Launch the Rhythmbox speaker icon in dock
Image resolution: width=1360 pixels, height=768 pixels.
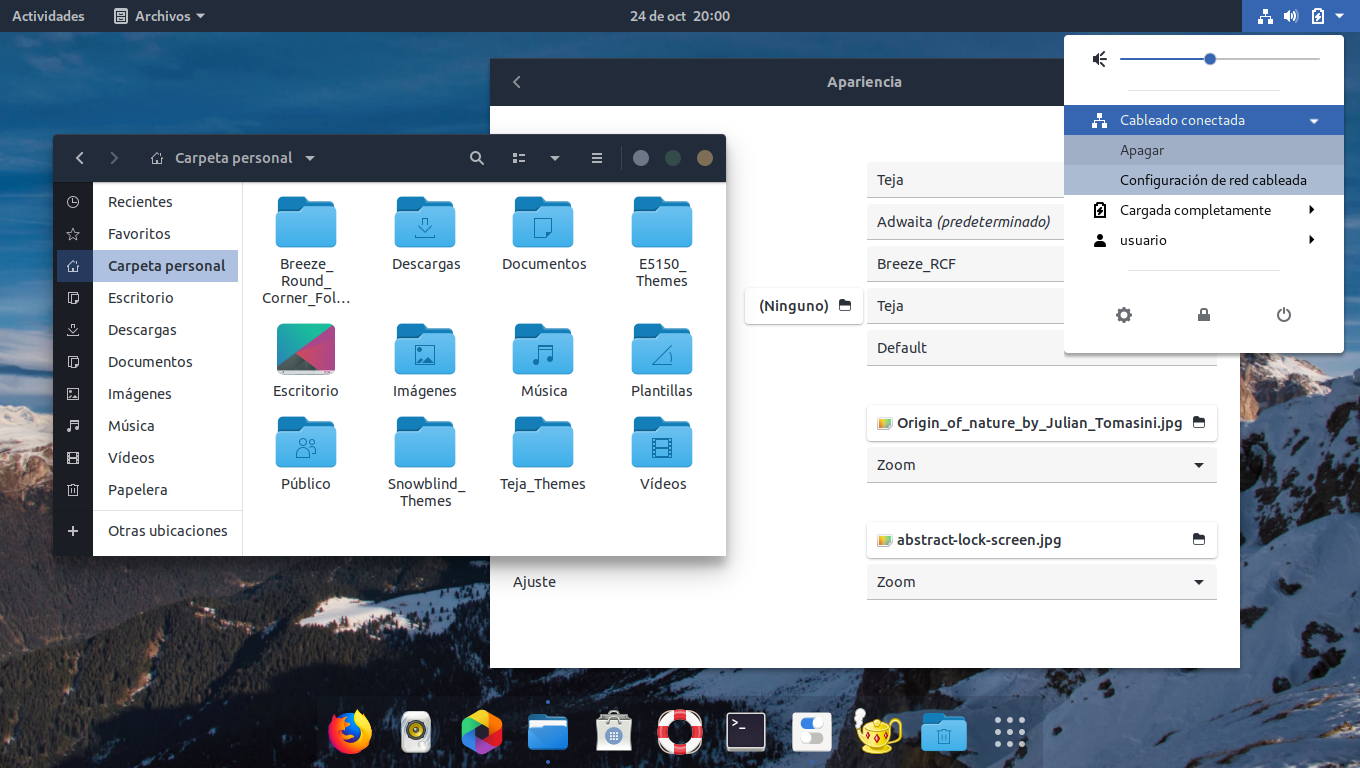[416, 732]
